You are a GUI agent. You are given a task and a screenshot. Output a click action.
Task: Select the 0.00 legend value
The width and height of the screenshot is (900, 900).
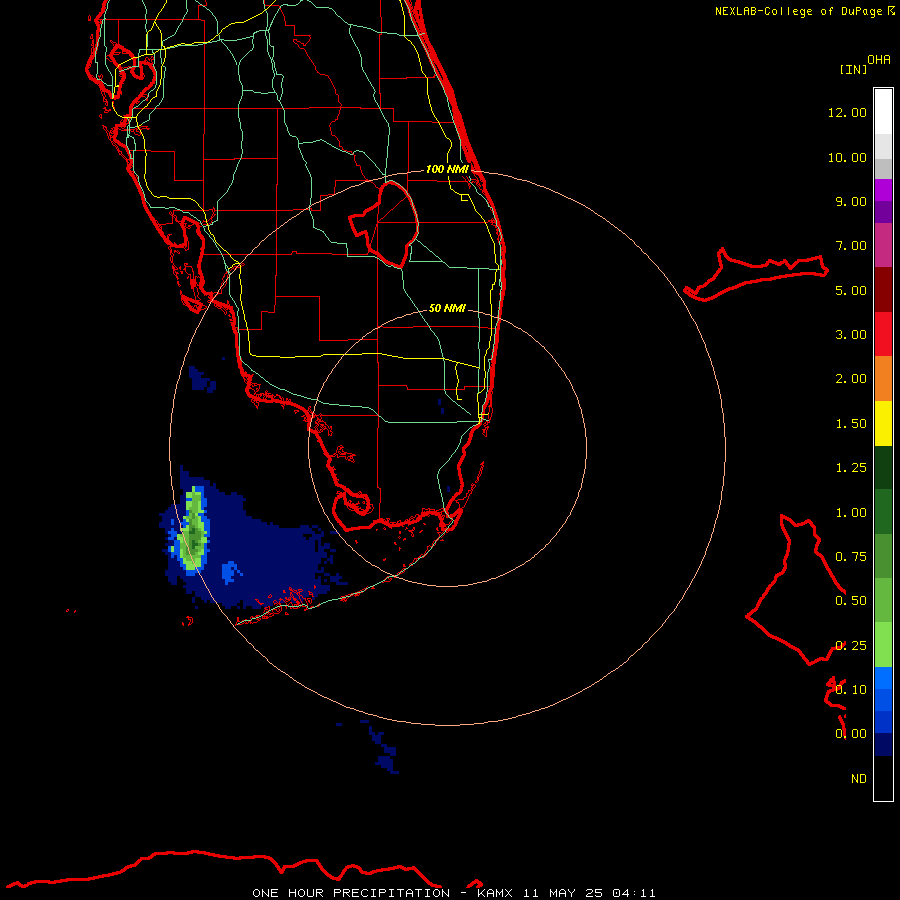851,734
